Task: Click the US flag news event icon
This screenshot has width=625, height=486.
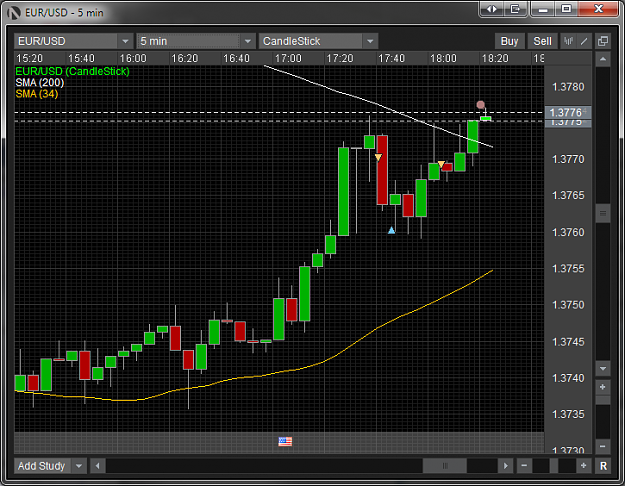Action: pos(285,441)
